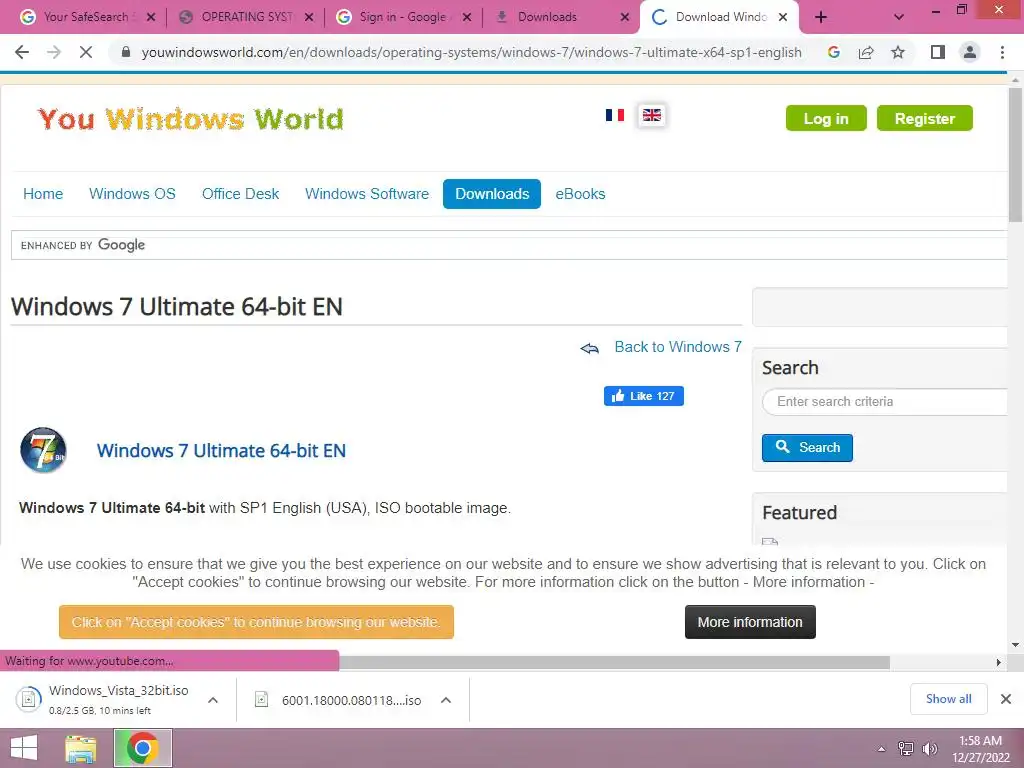1024x768 pixels.
Task: Open Chrome three-dot menu
Action: point(1002,52)
